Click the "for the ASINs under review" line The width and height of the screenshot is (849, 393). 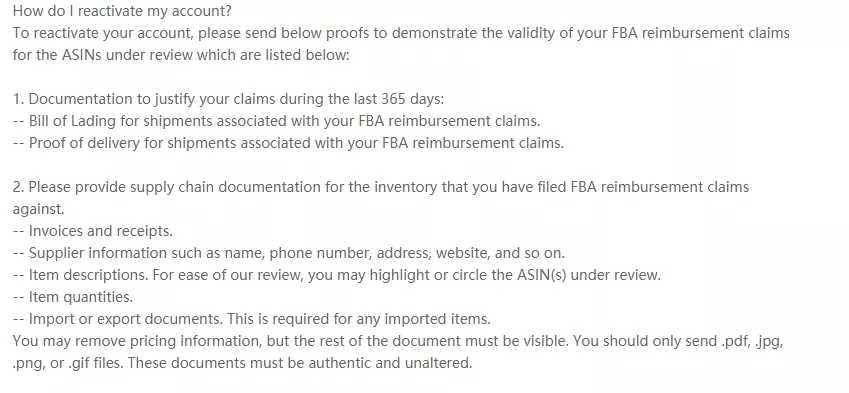click(x=181, y=55)
